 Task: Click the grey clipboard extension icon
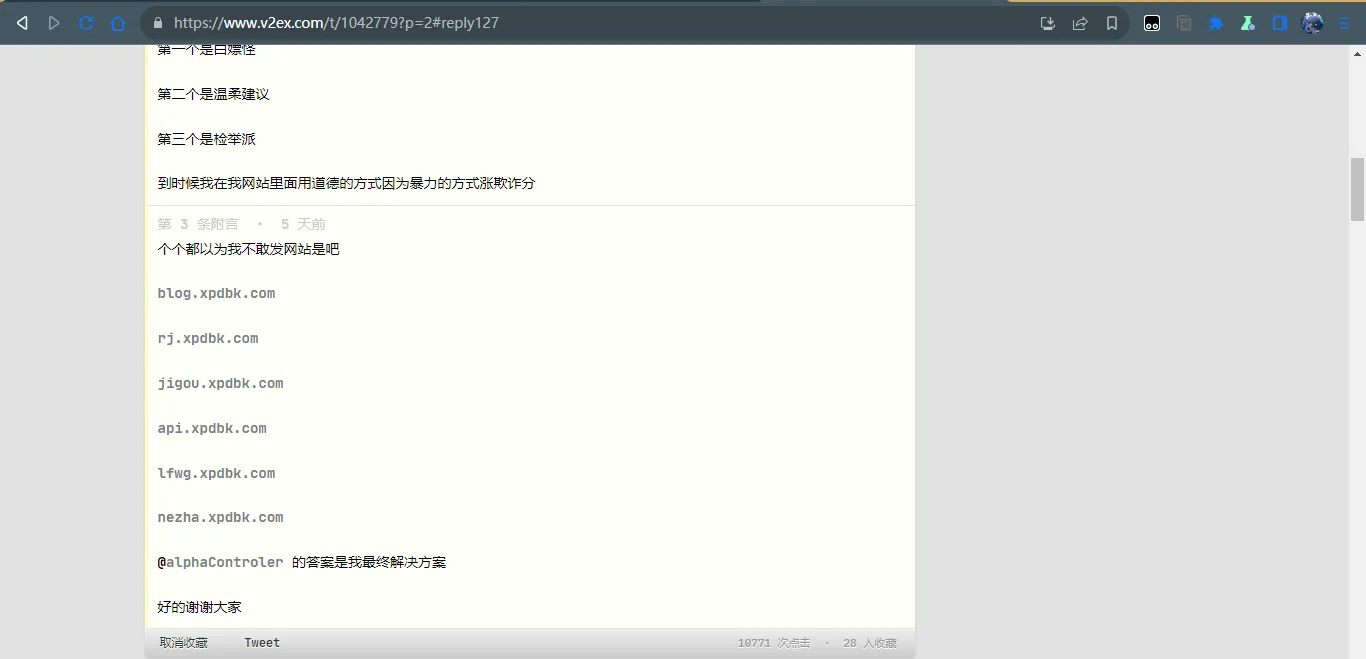click(x=1184, y=23)
